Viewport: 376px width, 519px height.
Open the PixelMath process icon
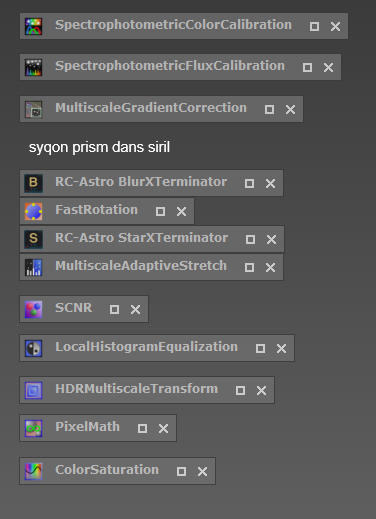[x=33, y=428]
